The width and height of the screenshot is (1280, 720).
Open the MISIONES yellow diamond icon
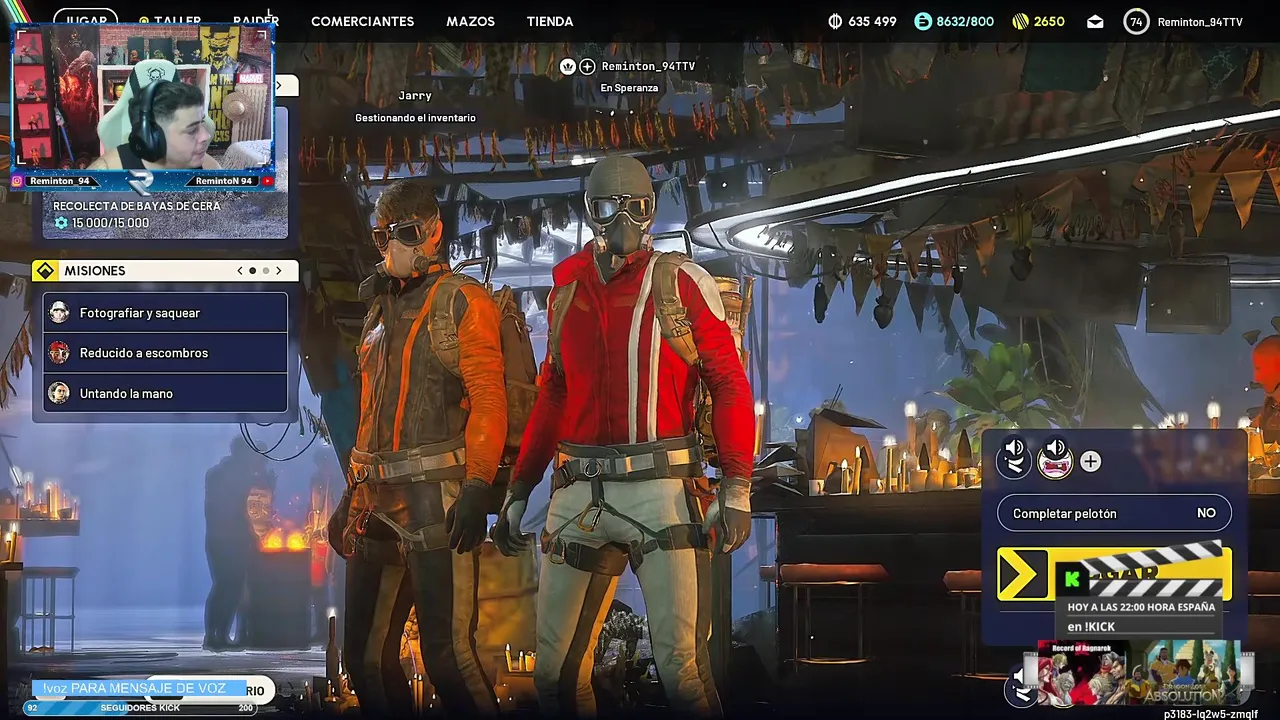[x=45, y=271]
